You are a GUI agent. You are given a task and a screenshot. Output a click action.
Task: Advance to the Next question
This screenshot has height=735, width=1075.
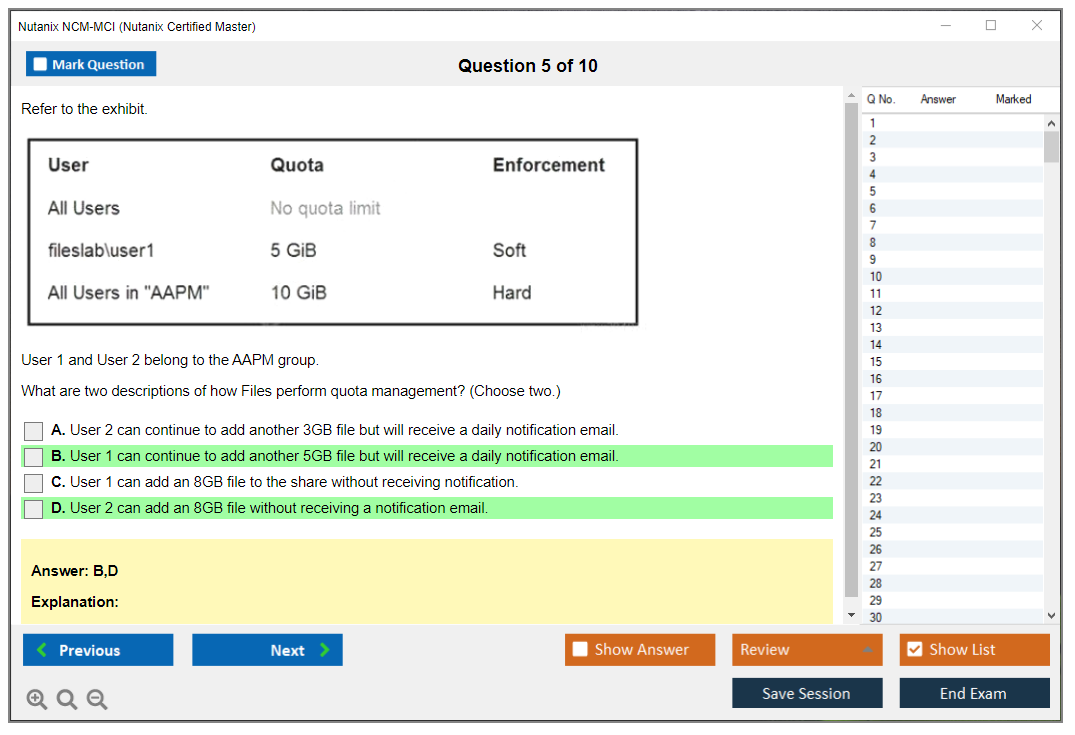[267, 650]
